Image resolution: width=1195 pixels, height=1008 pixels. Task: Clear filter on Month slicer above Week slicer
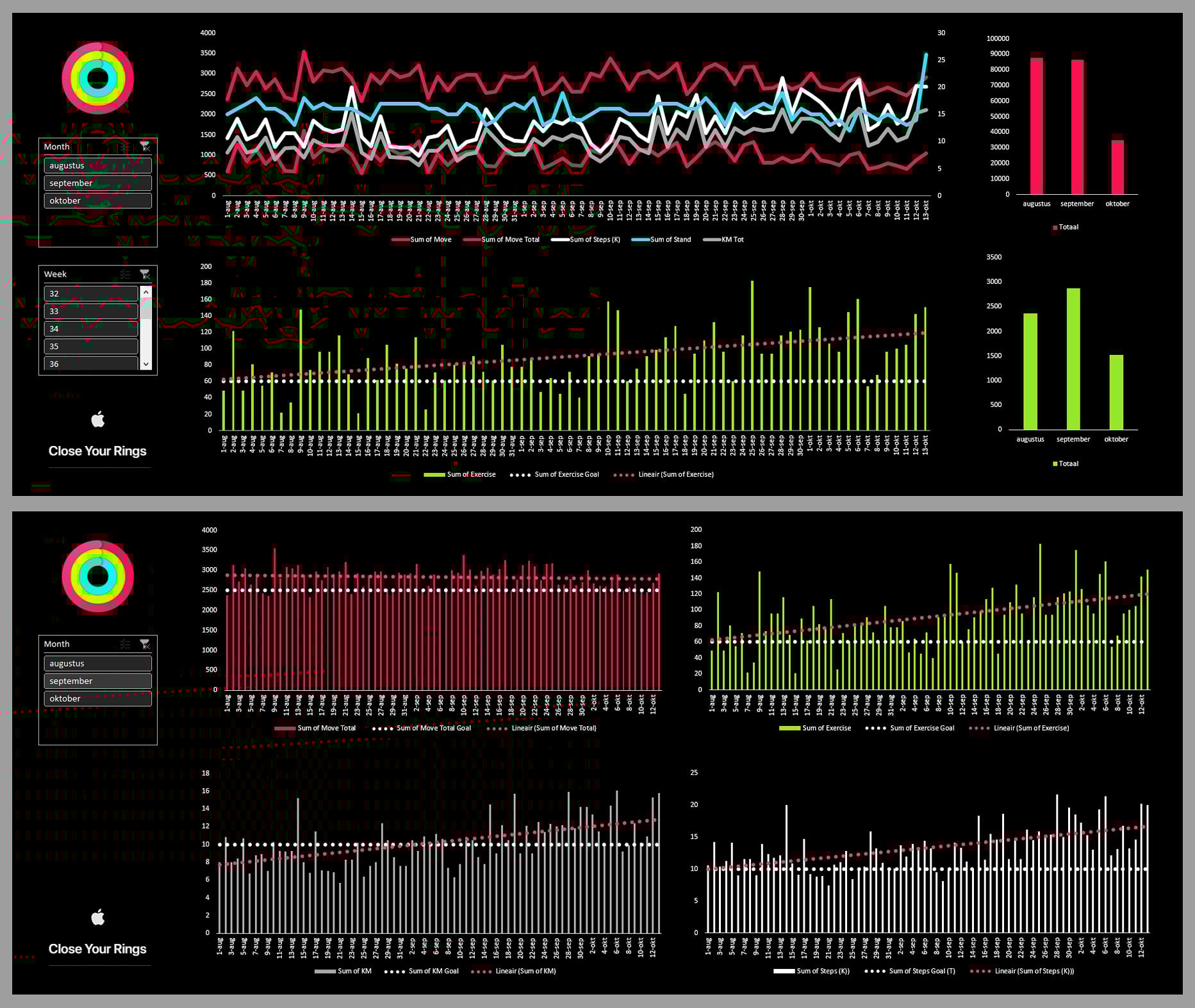click(x=145, y=147)
